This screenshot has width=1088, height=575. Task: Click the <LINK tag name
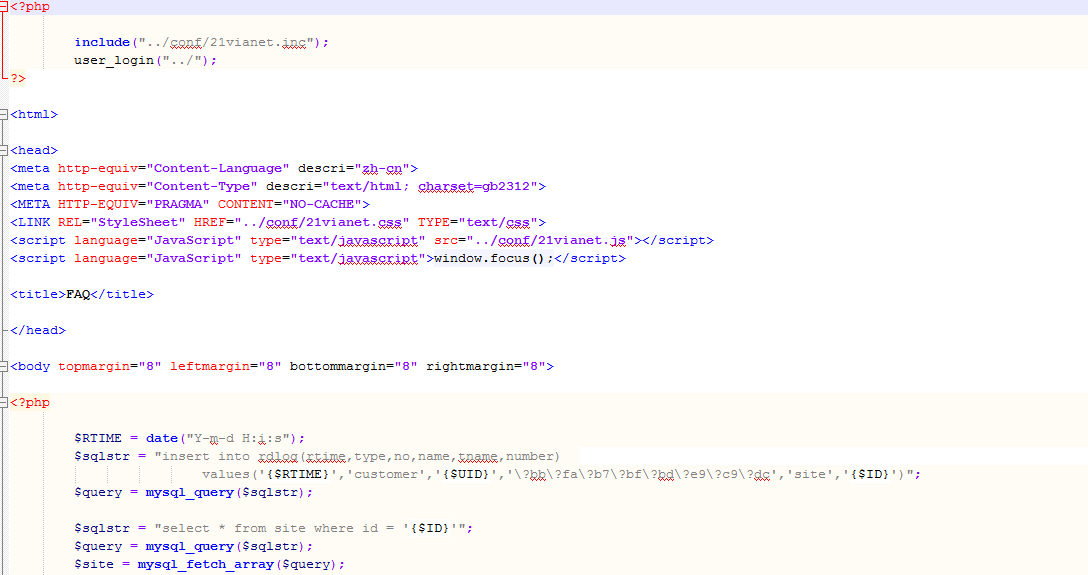click(x=30, y=222)
